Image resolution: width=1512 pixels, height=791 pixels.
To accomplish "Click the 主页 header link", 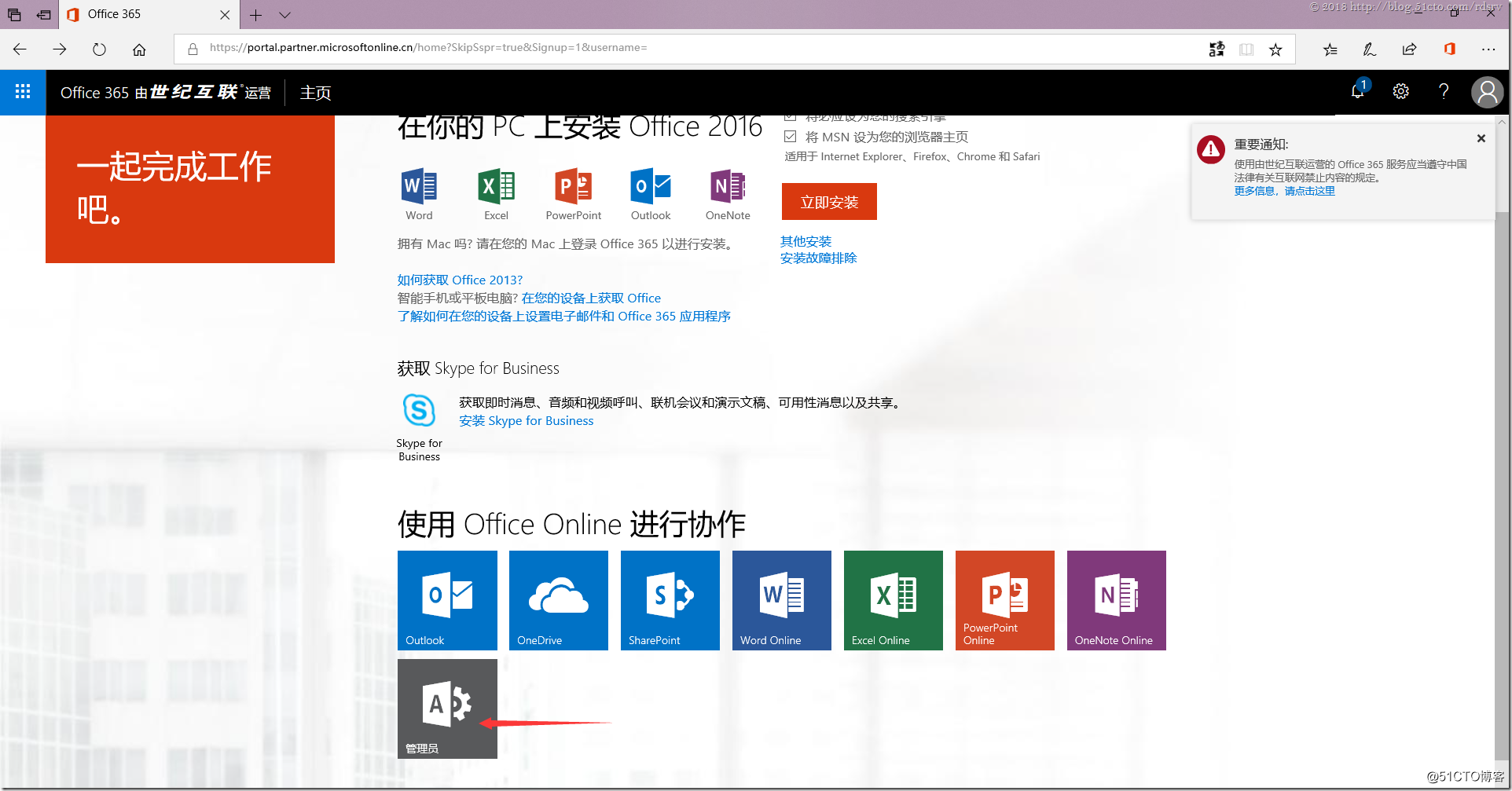I will click(x=315, y=93).
